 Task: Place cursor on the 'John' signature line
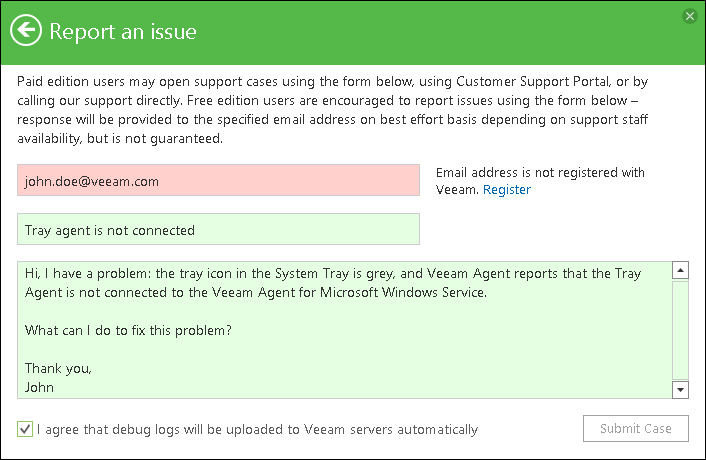coord(40,387)
